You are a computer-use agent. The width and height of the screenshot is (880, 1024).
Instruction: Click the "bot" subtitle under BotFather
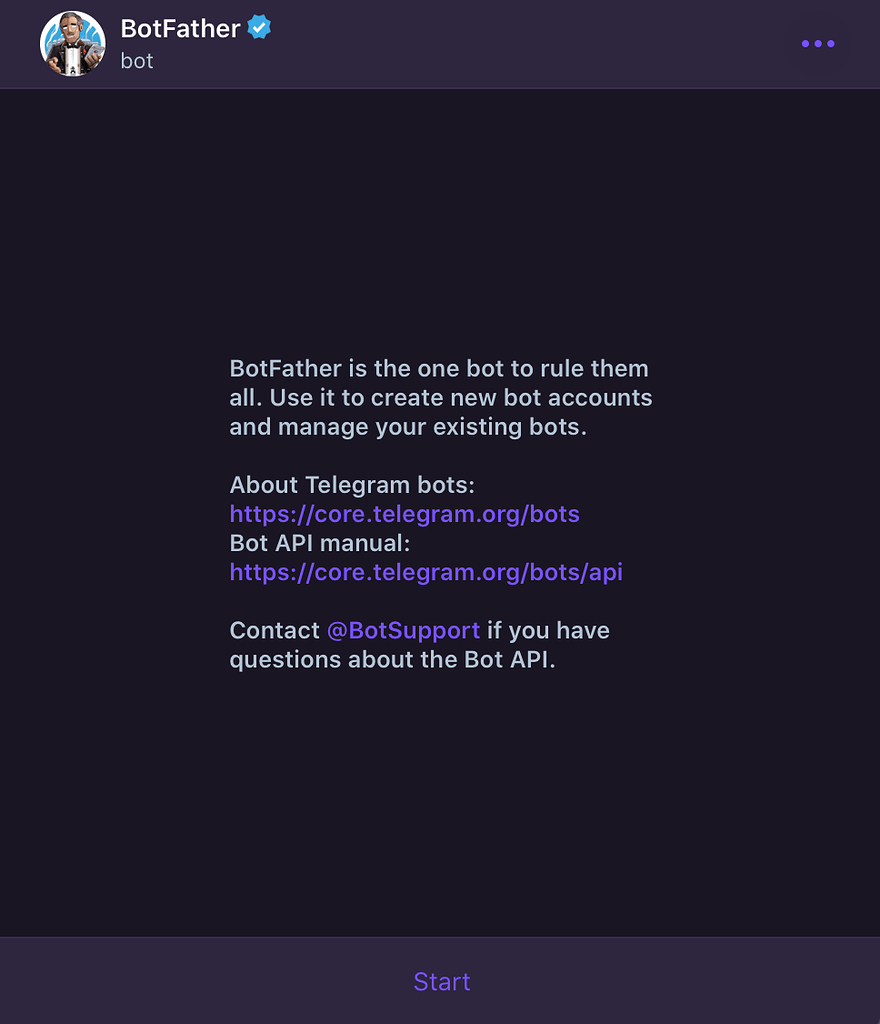tap(137, 61)
